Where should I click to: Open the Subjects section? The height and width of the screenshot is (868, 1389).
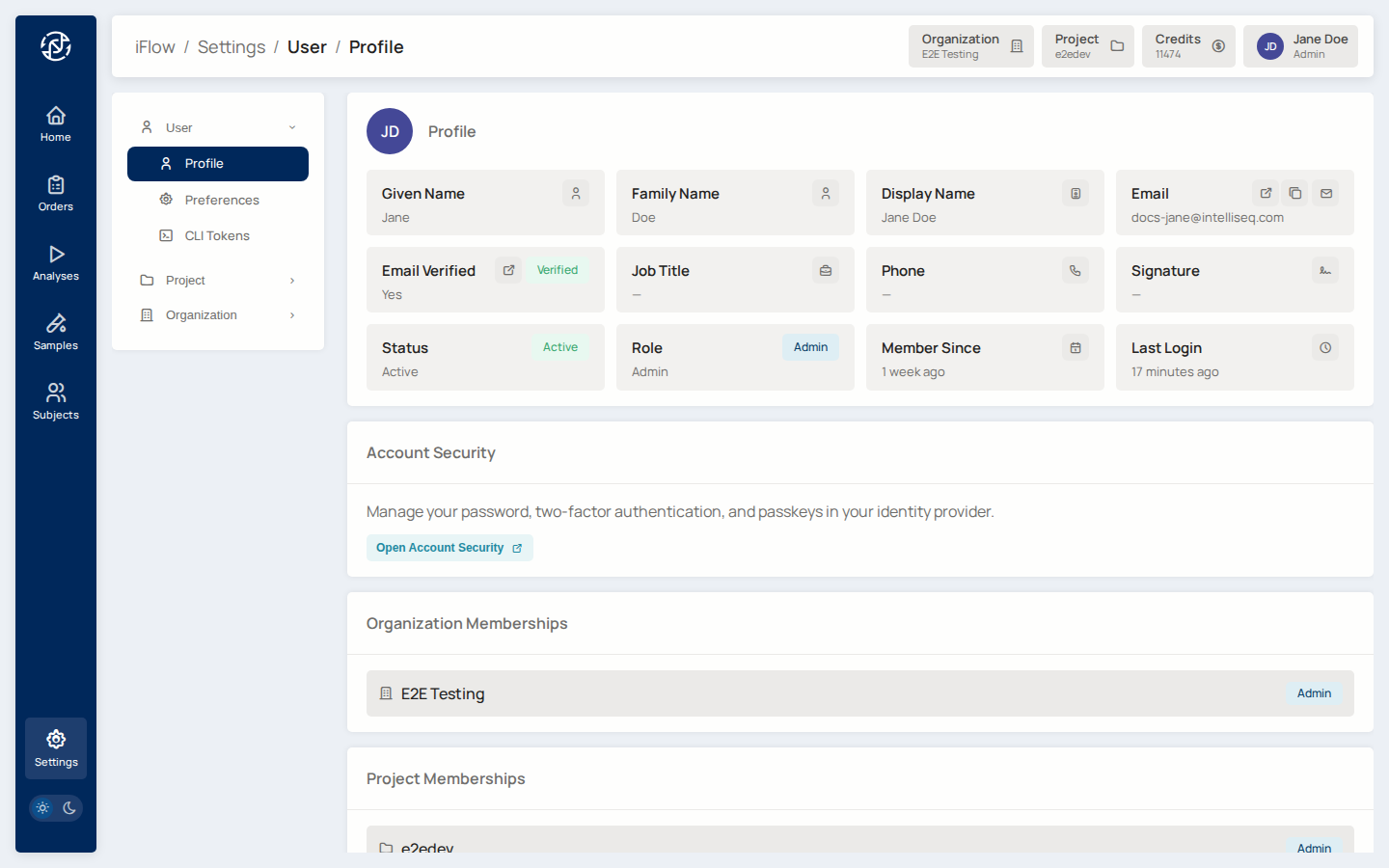(56, 401)
